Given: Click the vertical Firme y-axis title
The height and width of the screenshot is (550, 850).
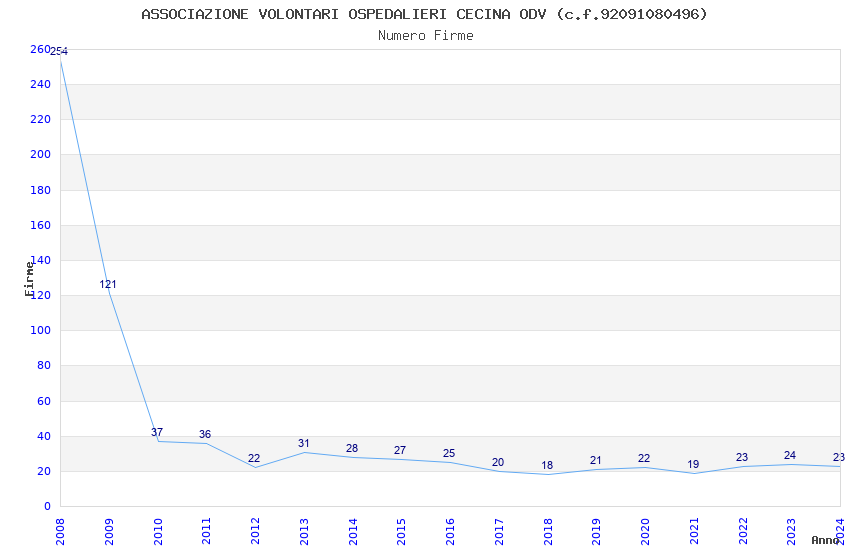Looking at the screenshot, I should point(30,277).
